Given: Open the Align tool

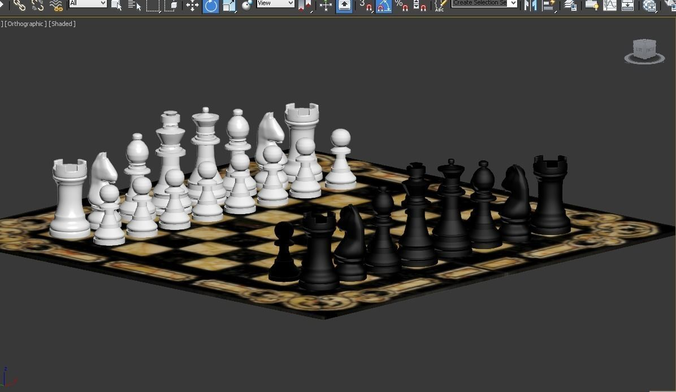Looking at the screenshot, I should tap(548, 6).
